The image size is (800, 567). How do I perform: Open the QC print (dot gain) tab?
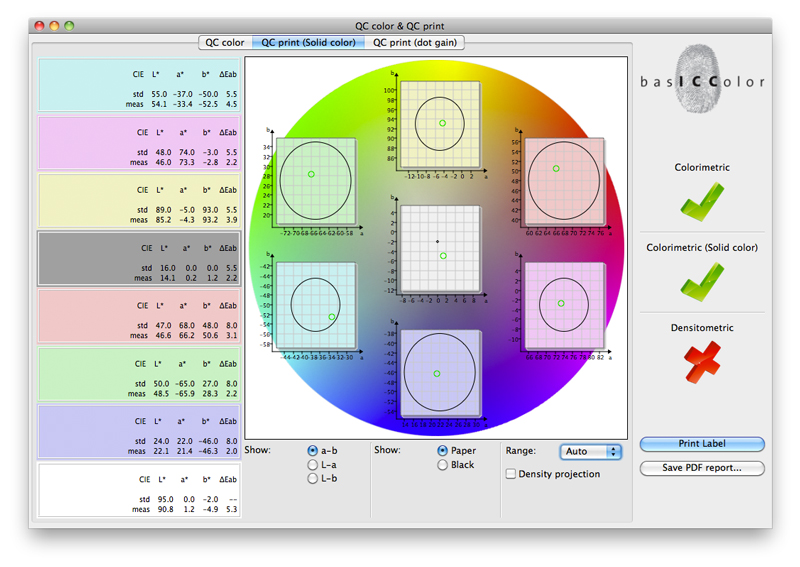pyautogui.click(x=414, y=42)
